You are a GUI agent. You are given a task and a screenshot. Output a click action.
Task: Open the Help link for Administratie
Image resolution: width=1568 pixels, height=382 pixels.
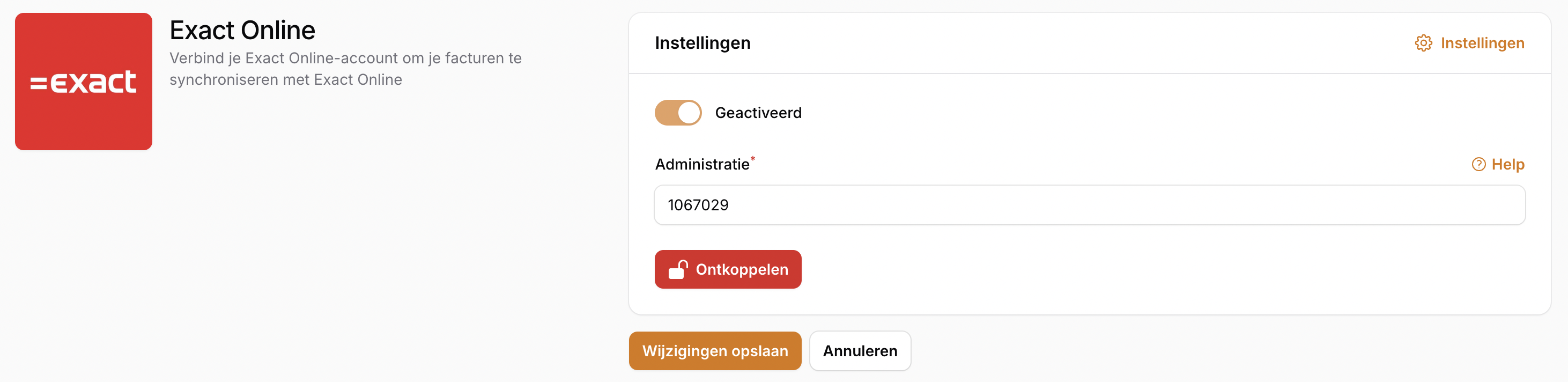(1507, 165)
